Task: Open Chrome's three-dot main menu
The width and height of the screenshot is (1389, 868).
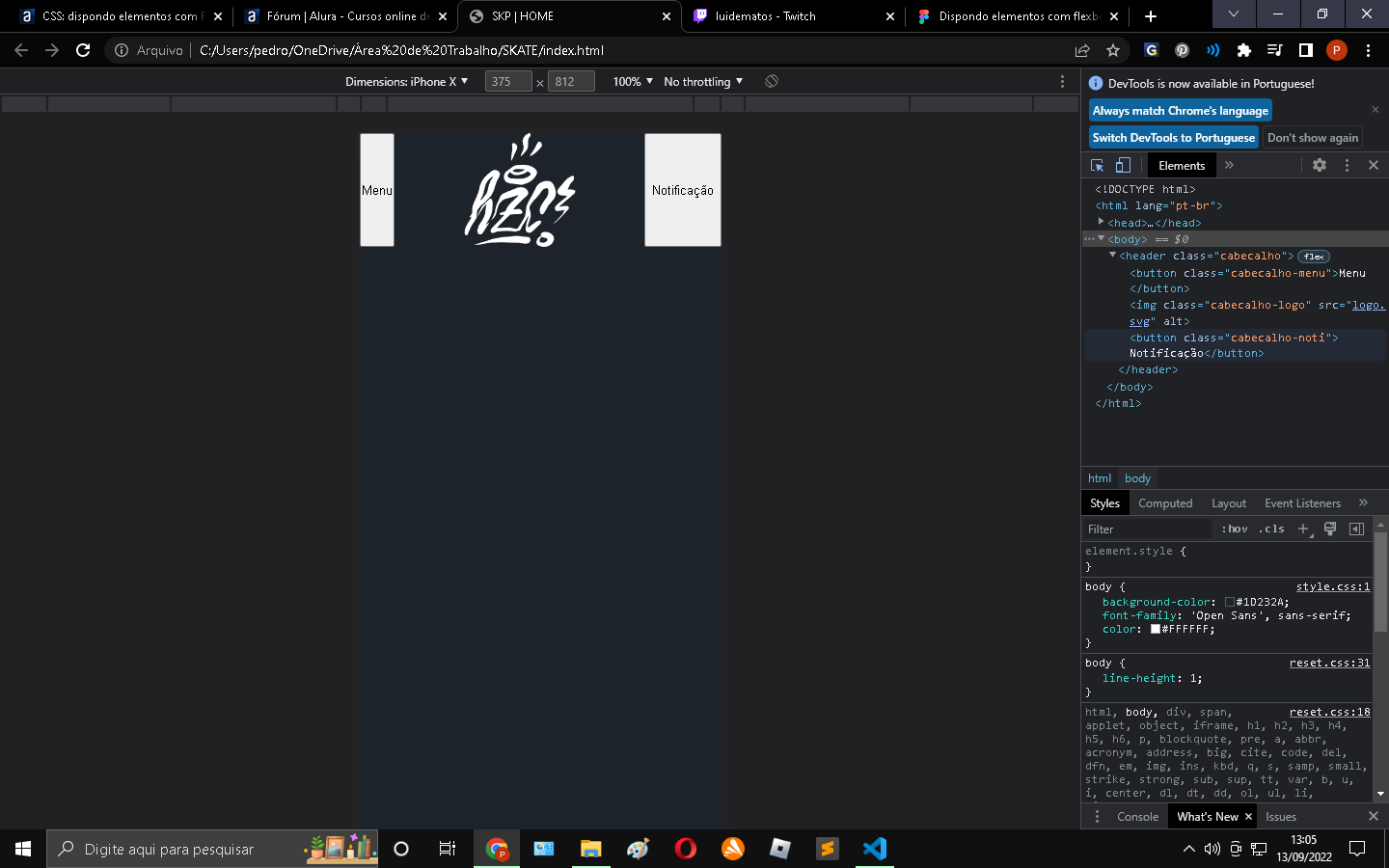Action: (1368, 50)
